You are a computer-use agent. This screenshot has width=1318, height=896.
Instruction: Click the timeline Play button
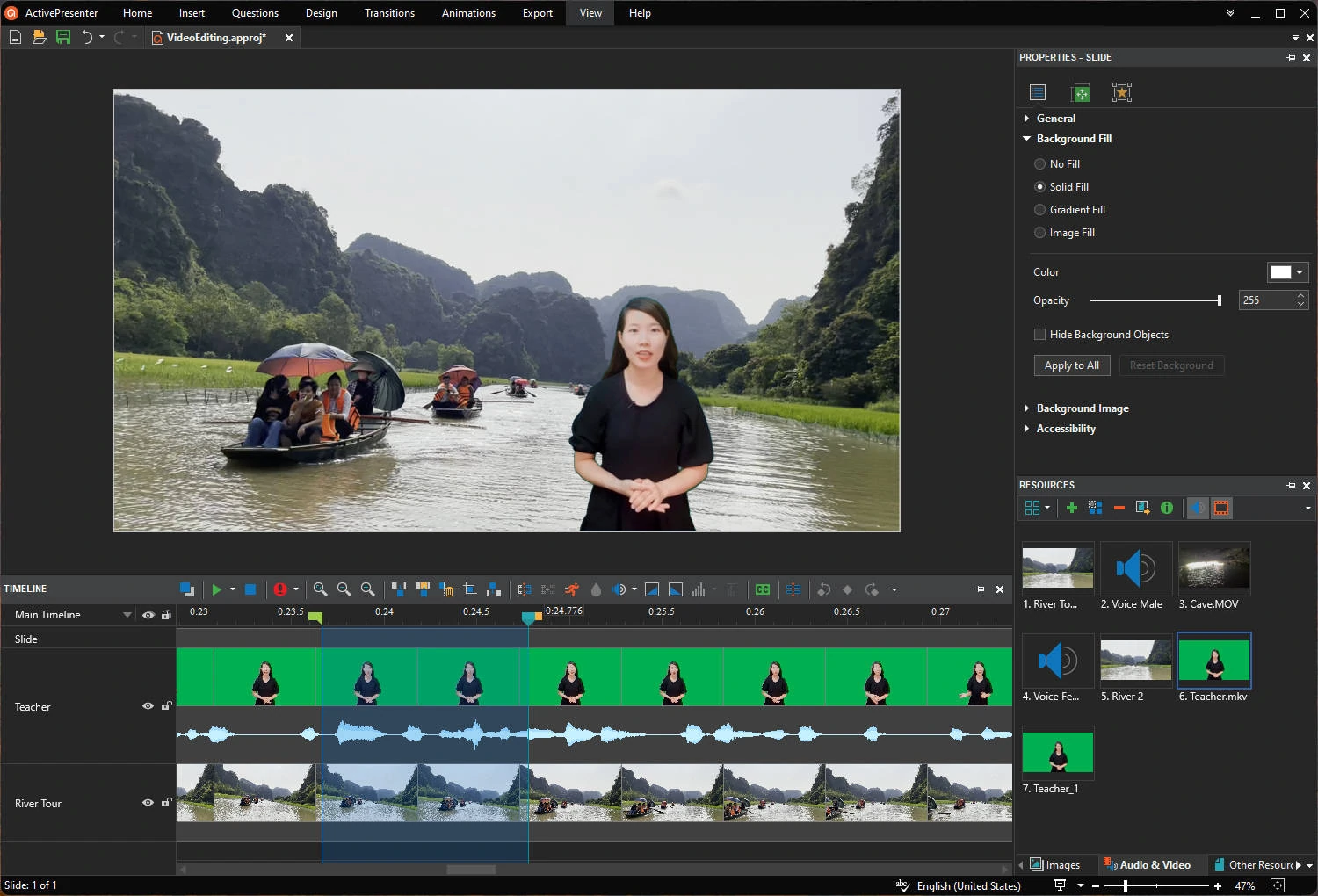click(x=216, y=589)
